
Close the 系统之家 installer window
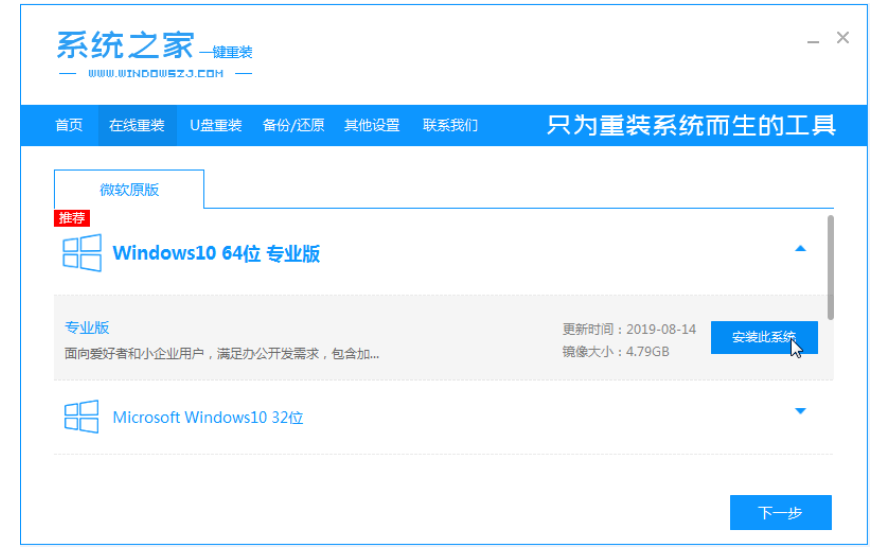pos(843,38)
